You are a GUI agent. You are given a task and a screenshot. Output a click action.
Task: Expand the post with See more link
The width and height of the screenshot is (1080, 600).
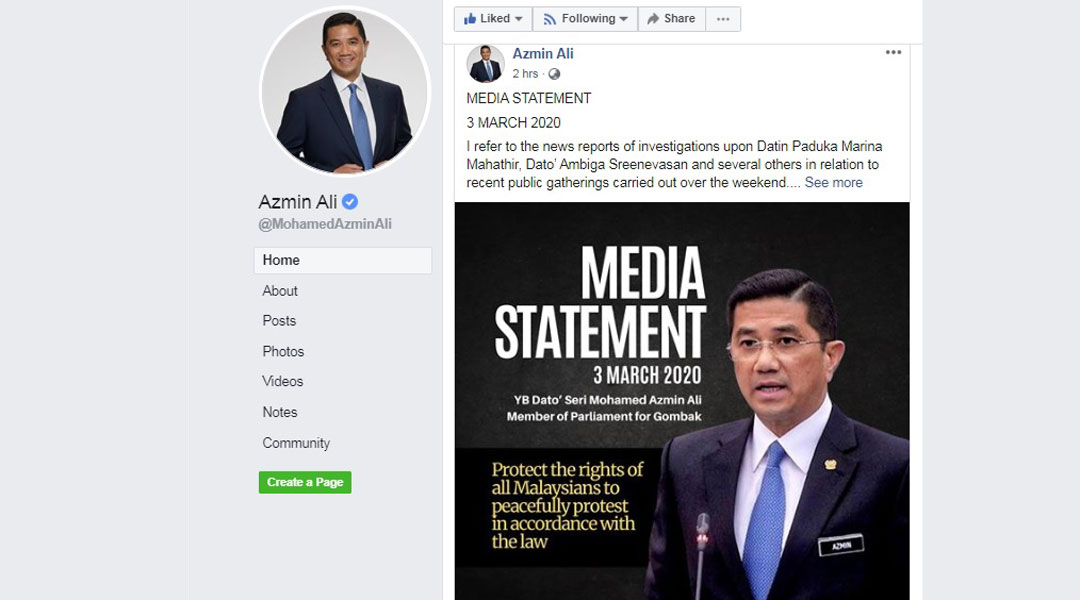pyautogui.click(x=833, y=183)
